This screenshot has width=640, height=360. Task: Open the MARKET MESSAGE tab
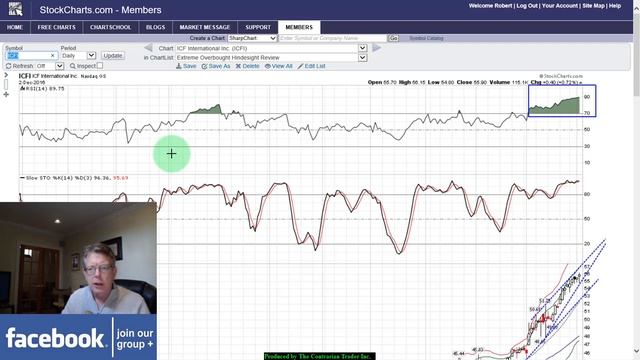point(205,27)
